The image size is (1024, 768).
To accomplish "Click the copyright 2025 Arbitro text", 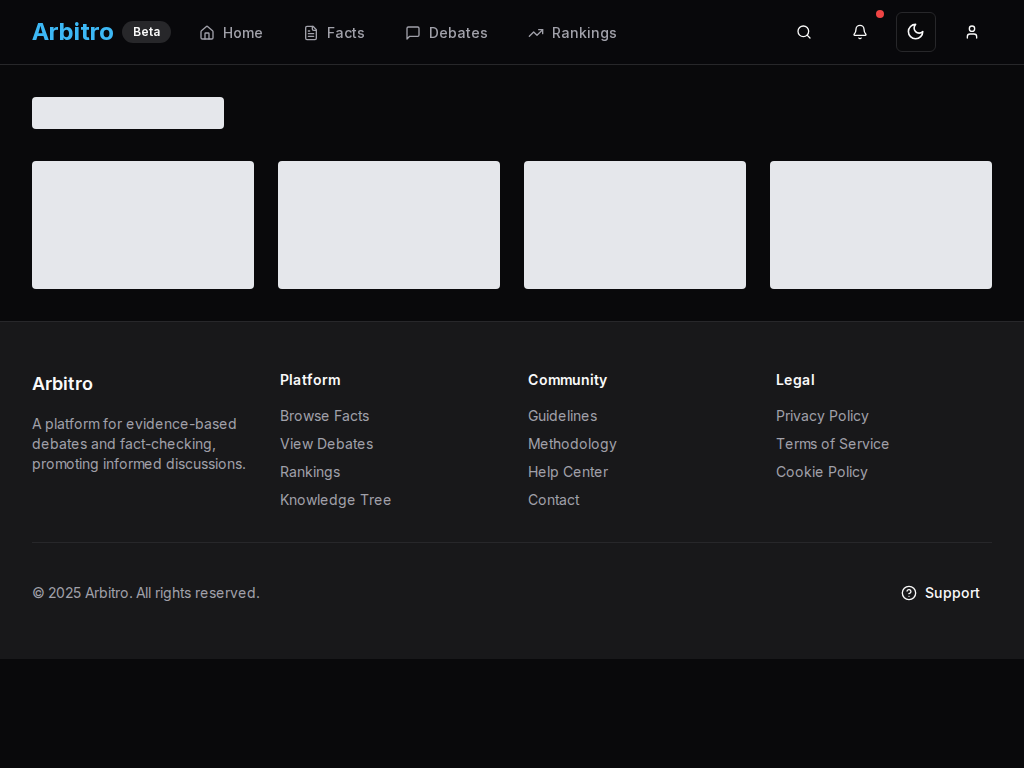I will 146,593.
